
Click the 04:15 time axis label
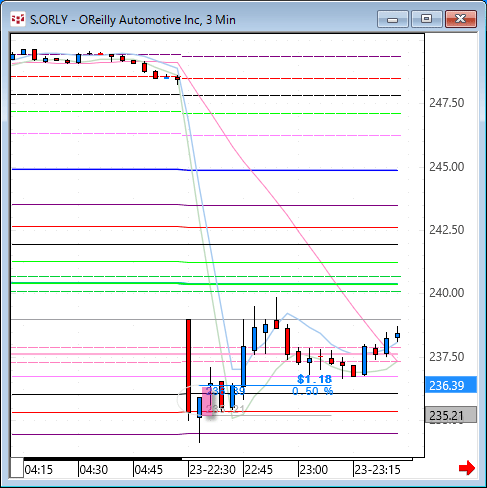[x=39, y=470]
